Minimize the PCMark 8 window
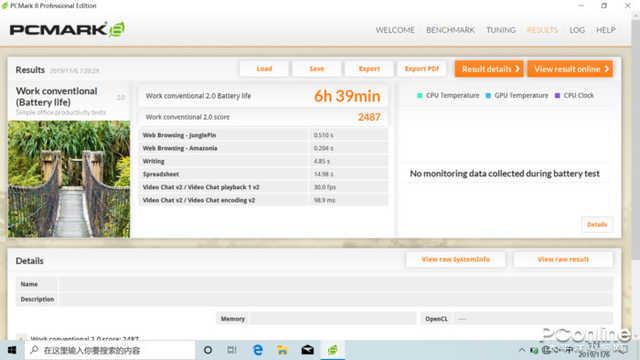This screenshot has width=640, height=360. coord(581,5)
